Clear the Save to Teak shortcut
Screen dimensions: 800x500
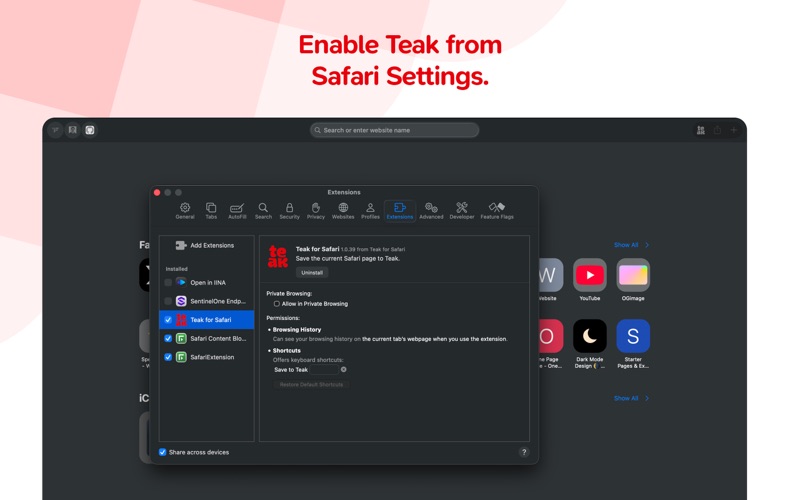click(343, 369)
